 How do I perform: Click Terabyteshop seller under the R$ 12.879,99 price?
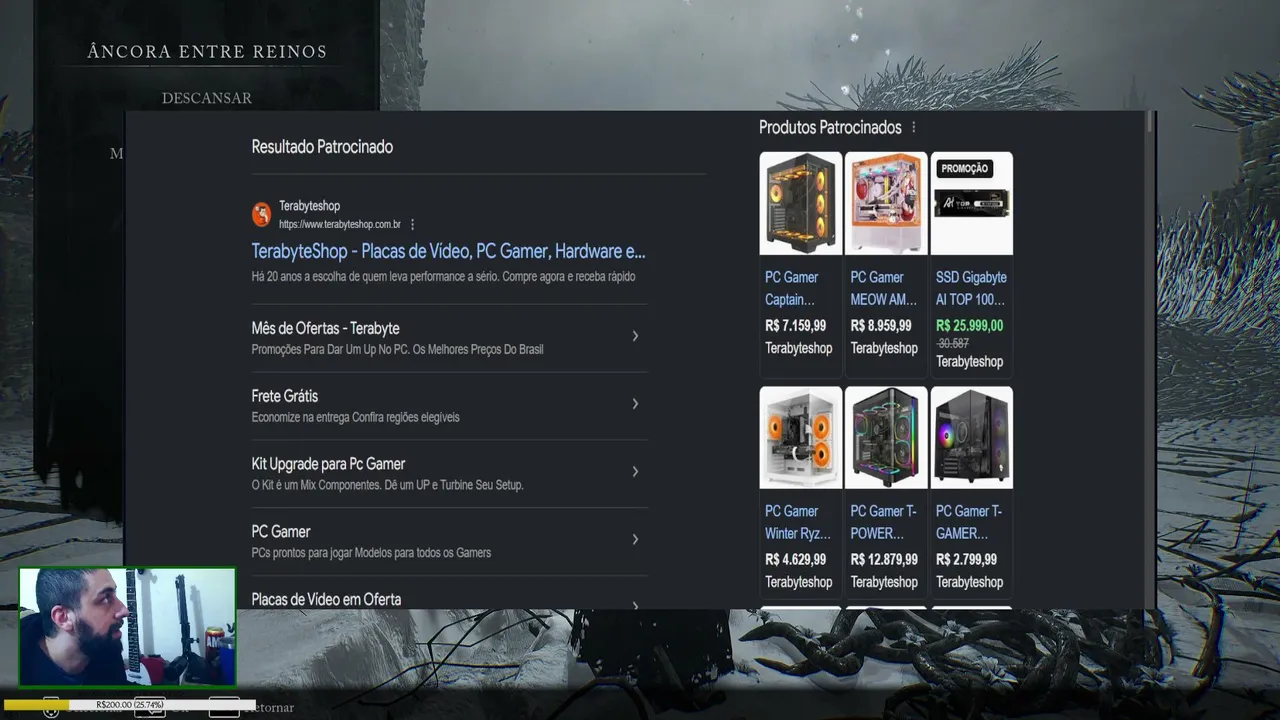tap(884, 583)
